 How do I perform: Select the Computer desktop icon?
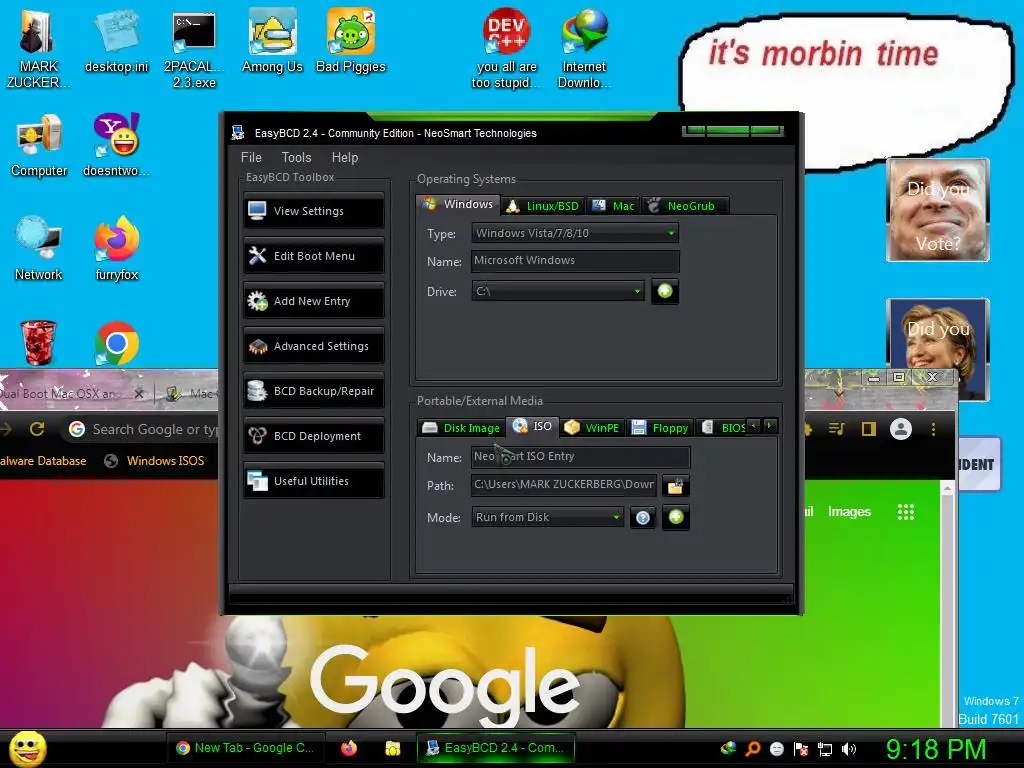pos(39,146)
